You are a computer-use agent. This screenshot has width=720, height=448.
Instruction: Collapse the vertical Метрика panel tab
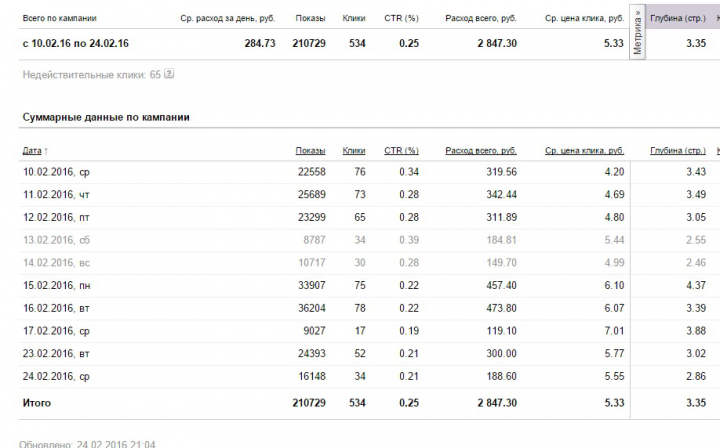coord(637,32)
